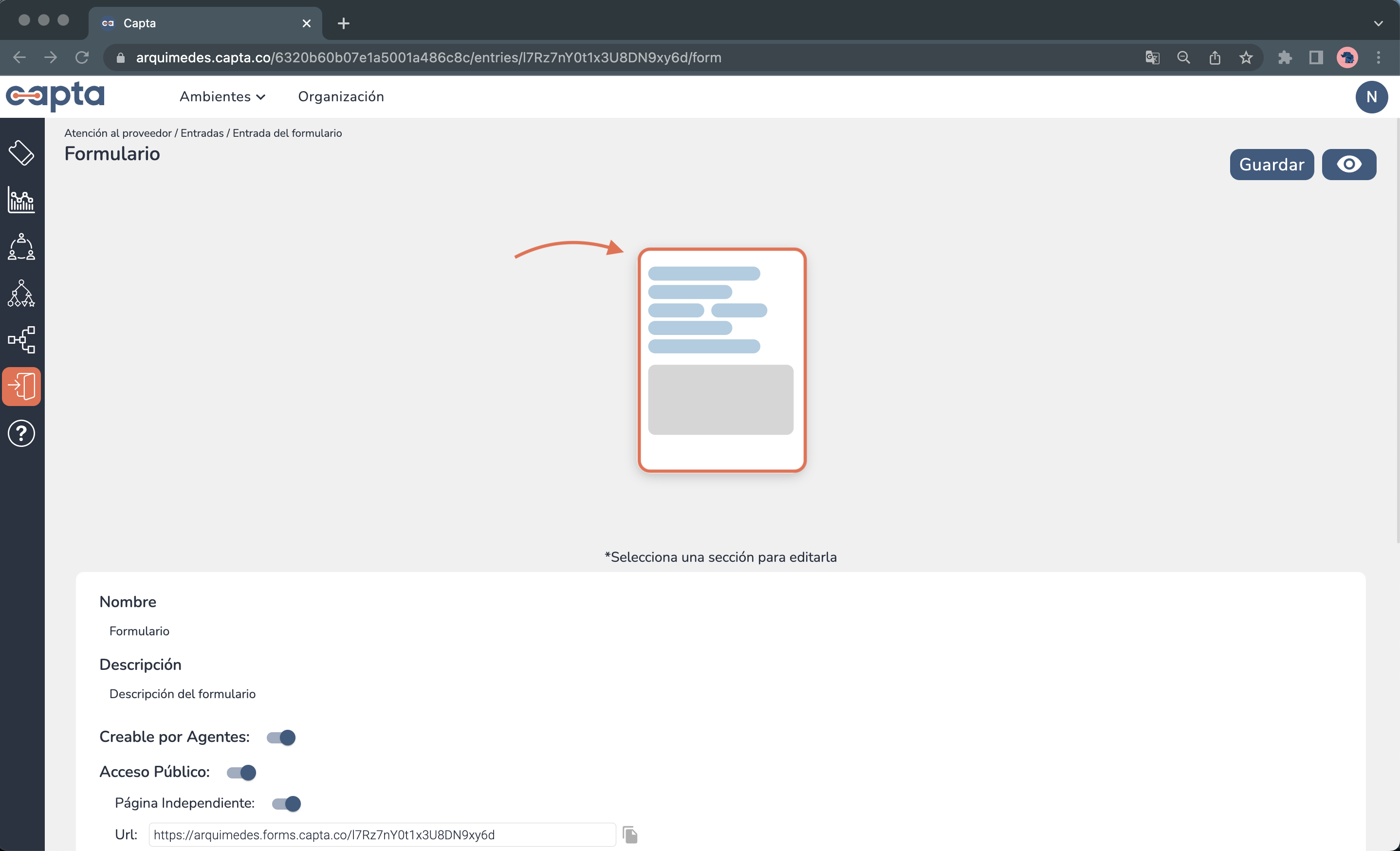Viewport: 1400px width, 851px height.
Task: Toggle Página Independiente off
Action: pos(286,803)
